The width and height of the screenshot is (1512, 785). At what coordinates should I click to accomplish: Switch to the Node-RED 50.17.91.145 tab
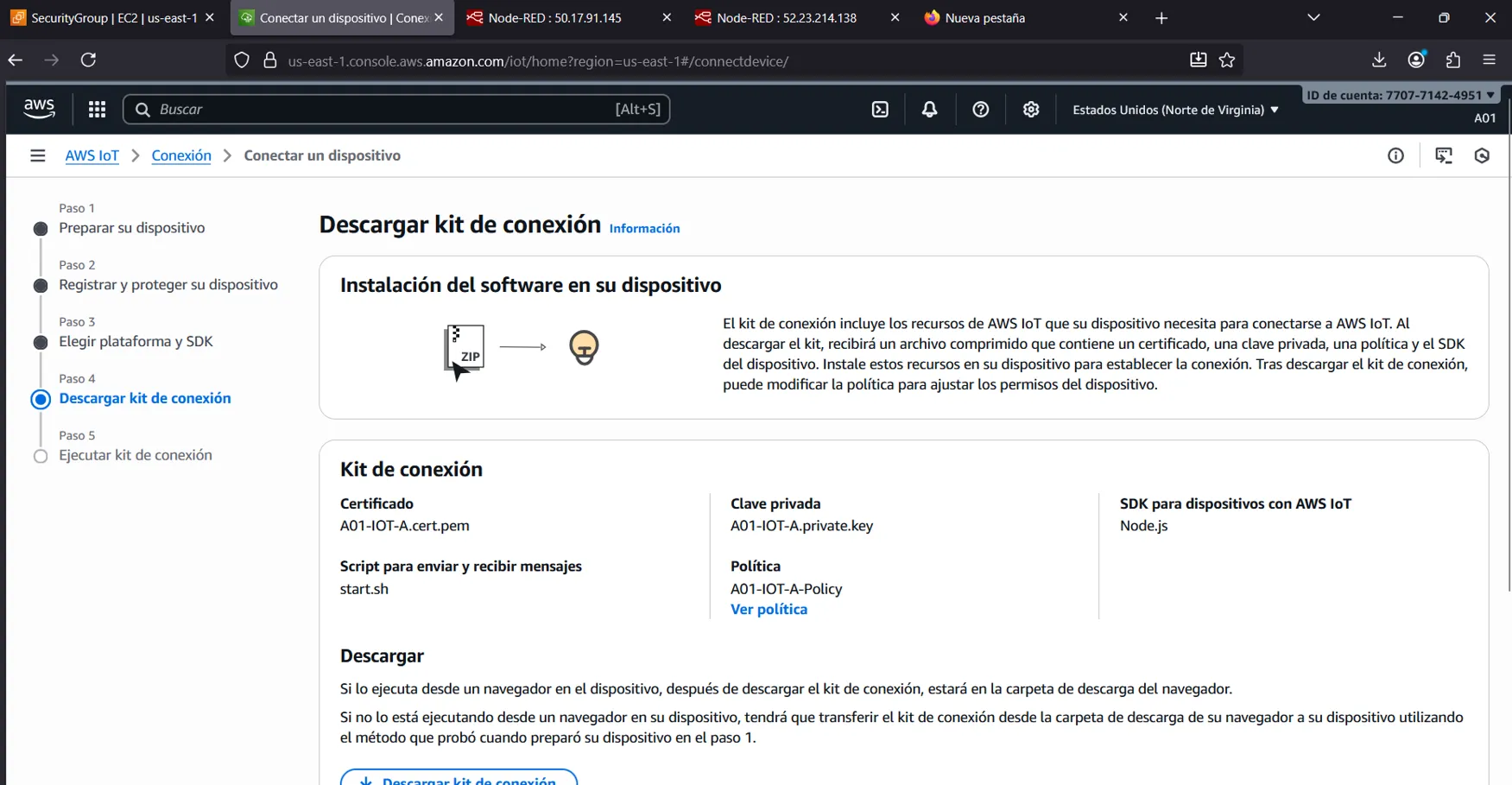[x=554, y=17]
